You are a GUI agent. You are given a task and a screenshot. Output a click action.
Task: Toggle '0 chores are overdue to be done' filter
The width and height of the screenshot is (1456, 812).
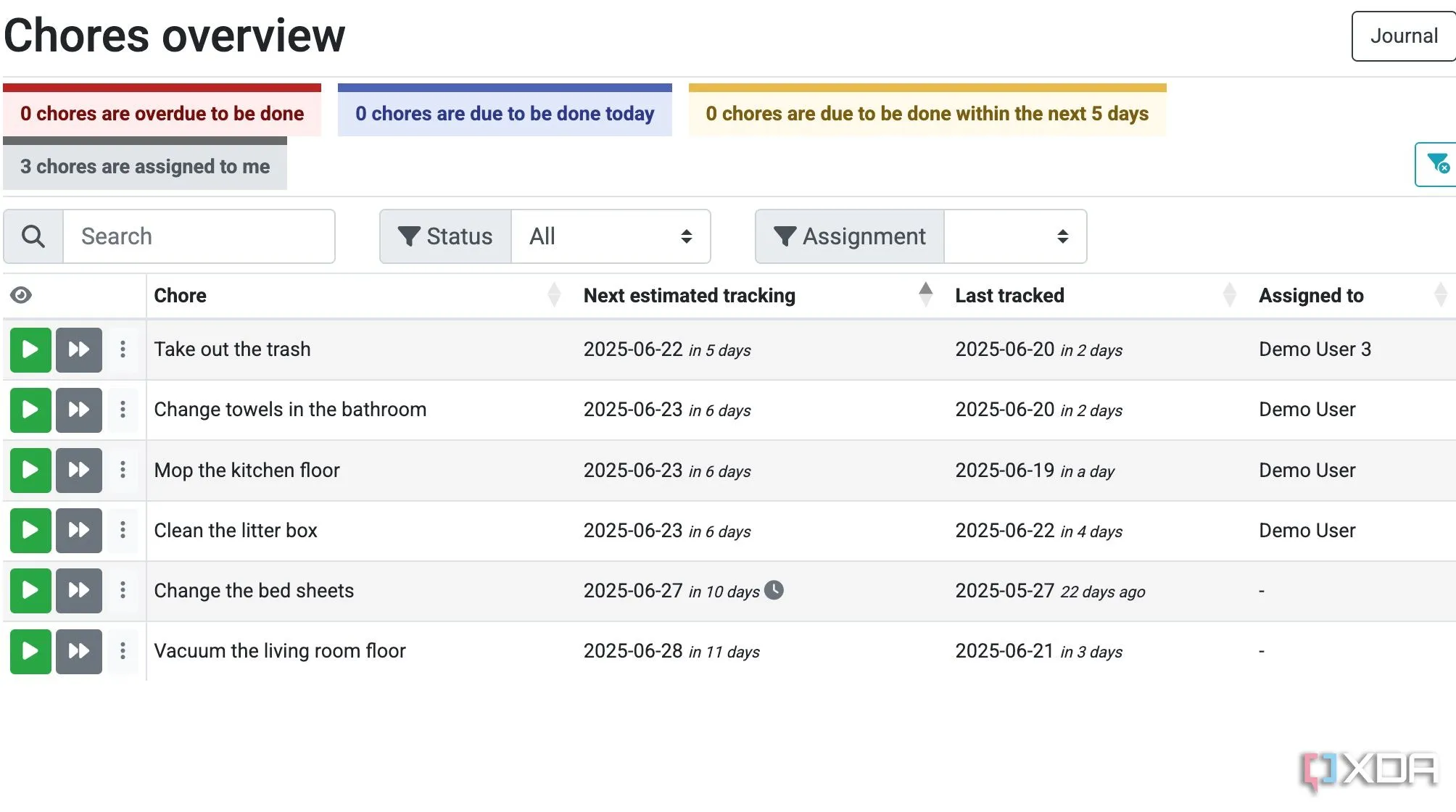[162, 114]
